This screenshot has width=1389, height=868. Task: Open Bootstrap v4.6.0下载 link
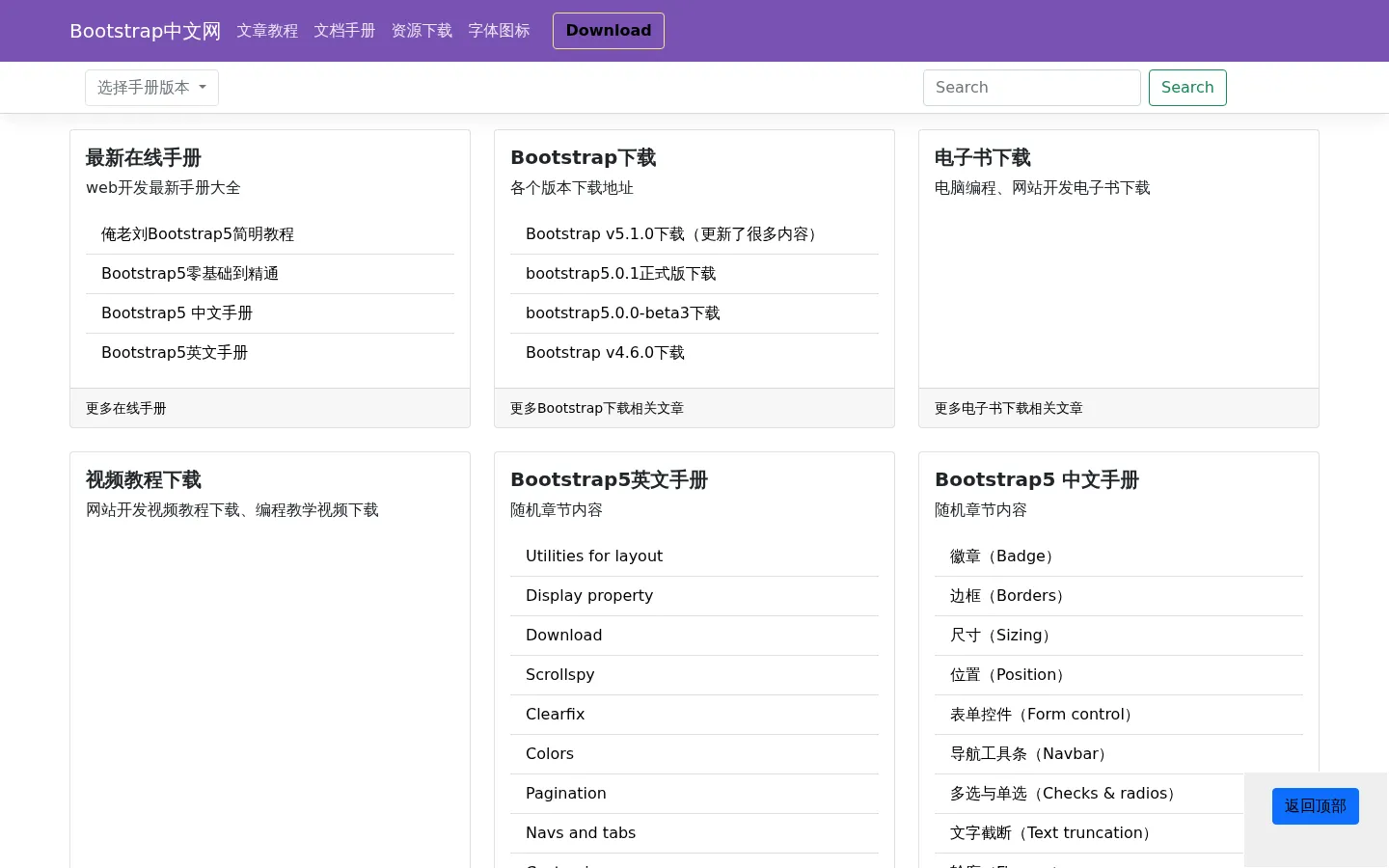[605, 353]
